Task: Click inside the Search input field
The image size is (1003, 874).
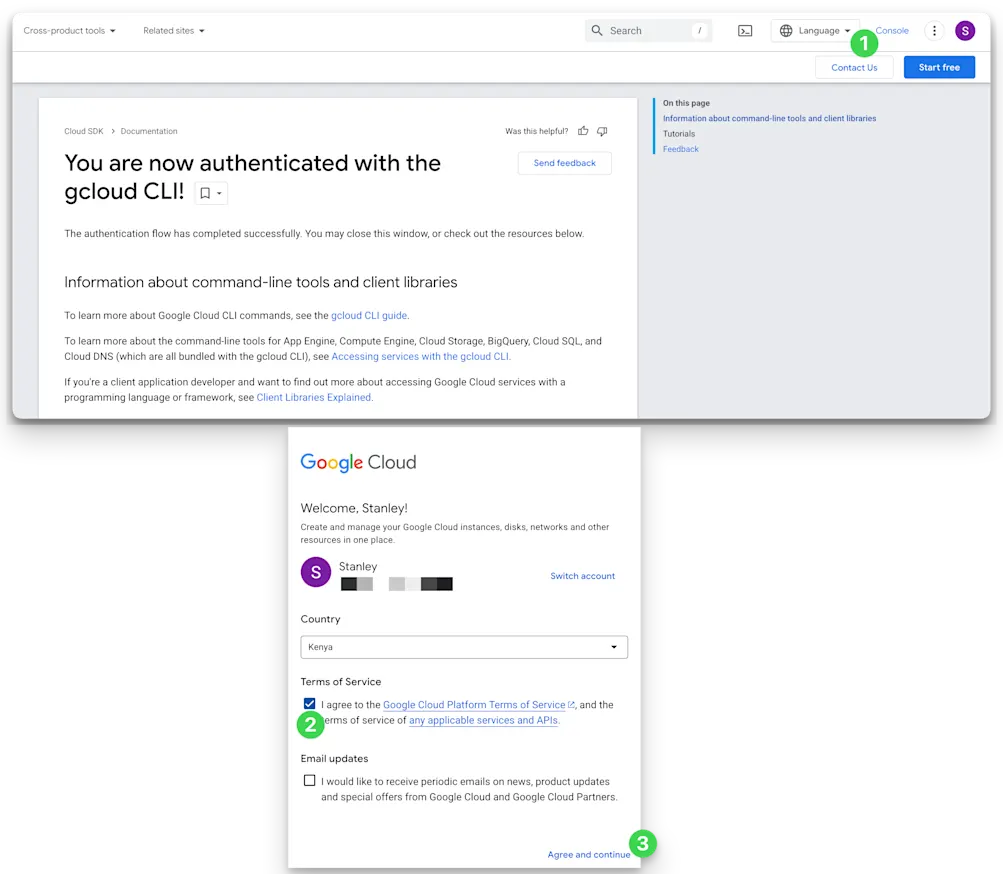Action: (650, 30)
